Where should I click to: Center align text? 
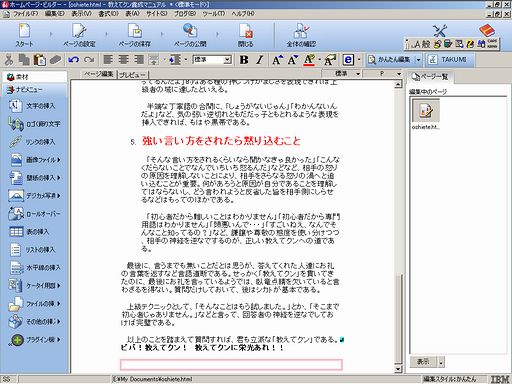click(x=124, y=60)
